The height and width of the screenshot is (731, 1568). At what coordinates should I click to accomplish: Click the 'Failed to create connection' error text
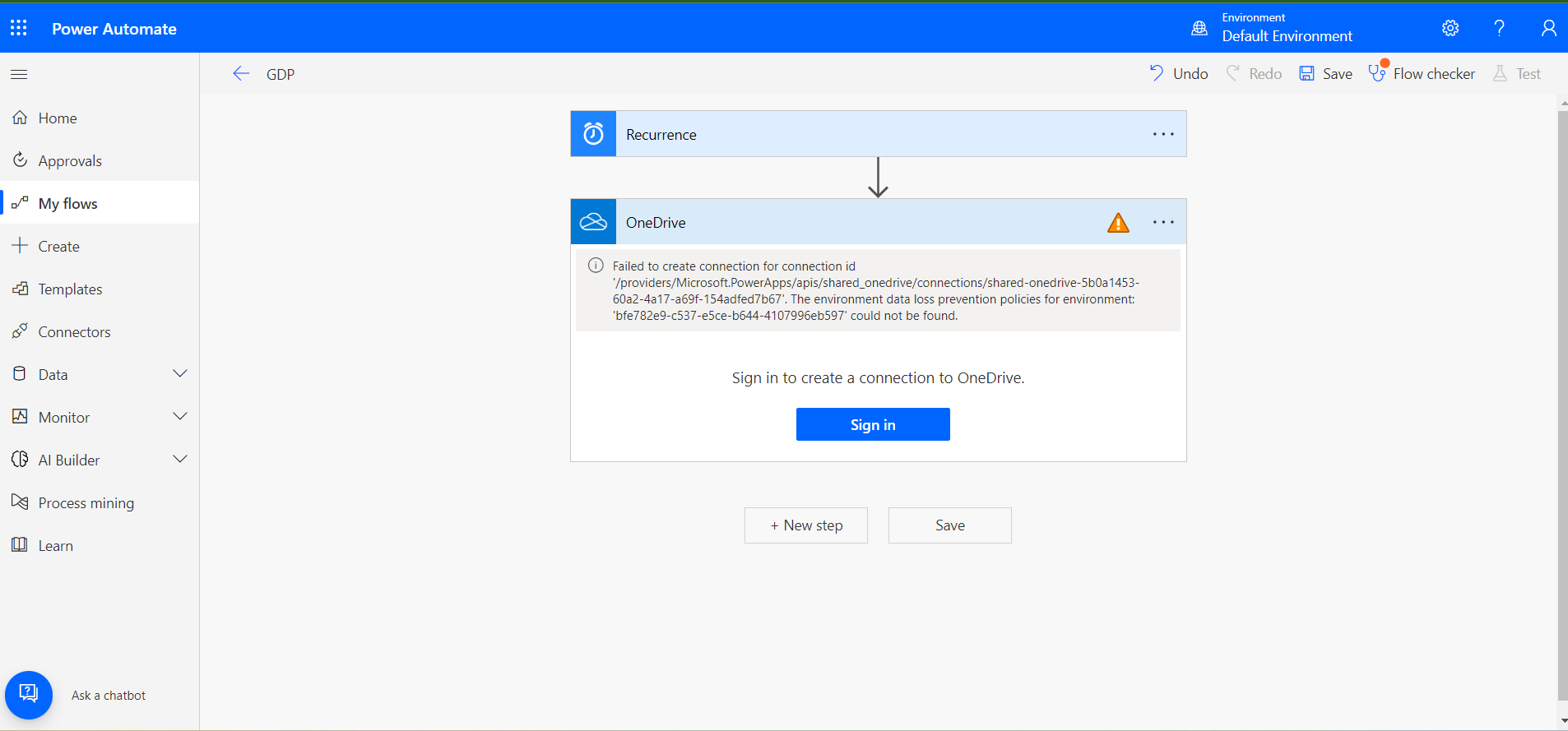(x=876, y=290)
